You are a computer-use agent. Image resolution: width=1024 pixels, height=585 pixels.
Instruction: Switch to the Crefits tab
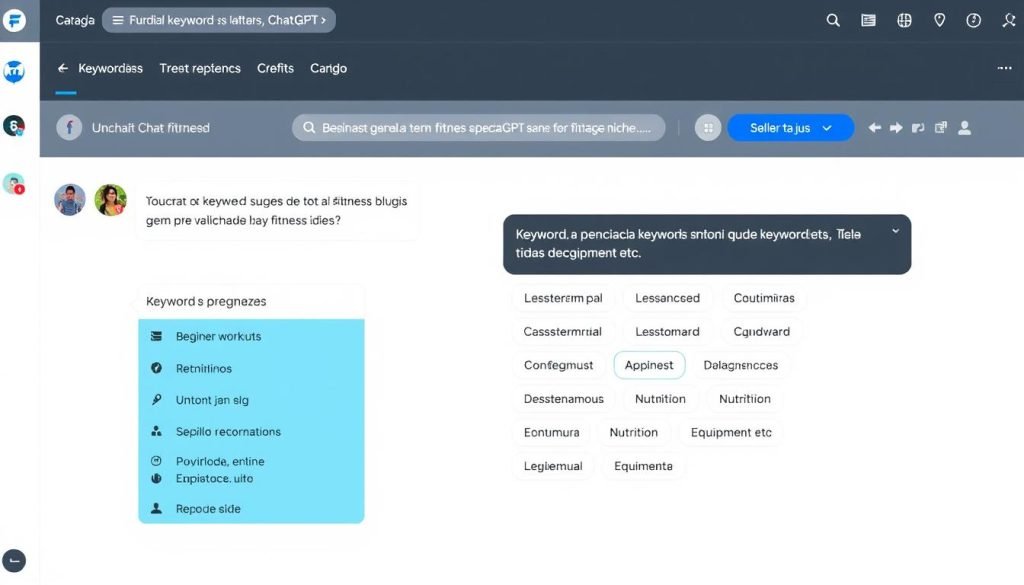coord(275,68)
